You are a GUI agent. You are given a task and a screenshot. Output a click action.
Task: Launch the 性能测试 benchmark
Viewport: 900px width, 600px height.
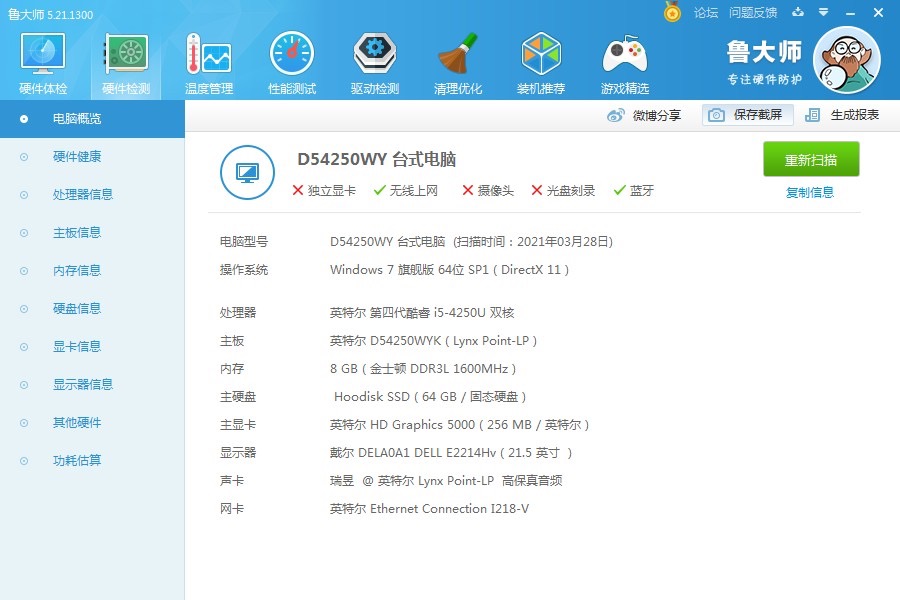click(x=290, y=60)
